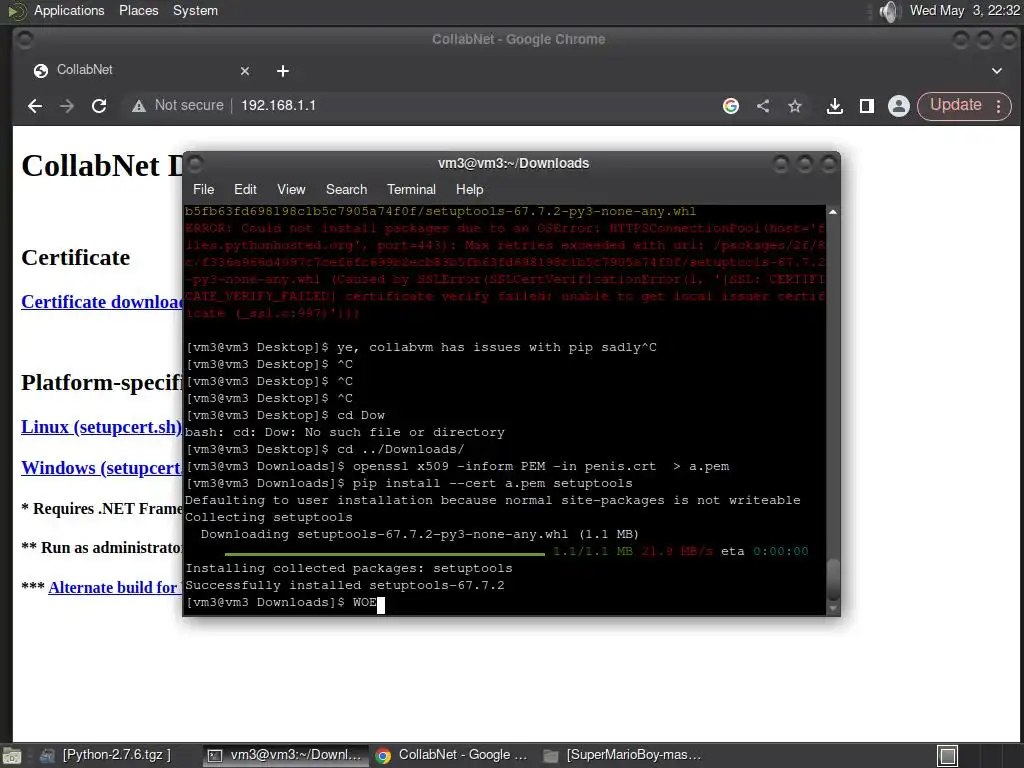Open the terminal Search menu
This screenshot has height=768, width=1024.
tap(346, 189)
